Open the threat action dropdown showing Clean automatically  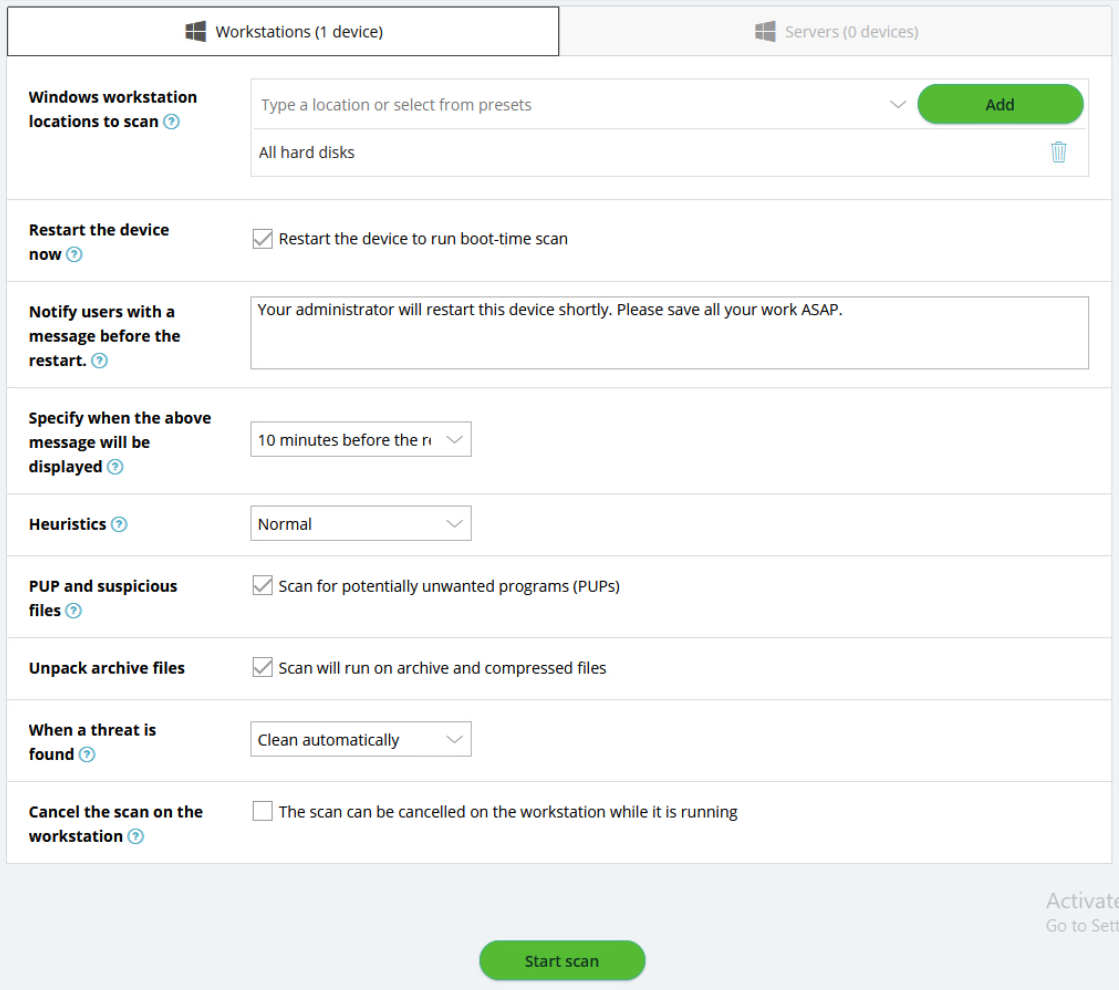tap(361, 739)
